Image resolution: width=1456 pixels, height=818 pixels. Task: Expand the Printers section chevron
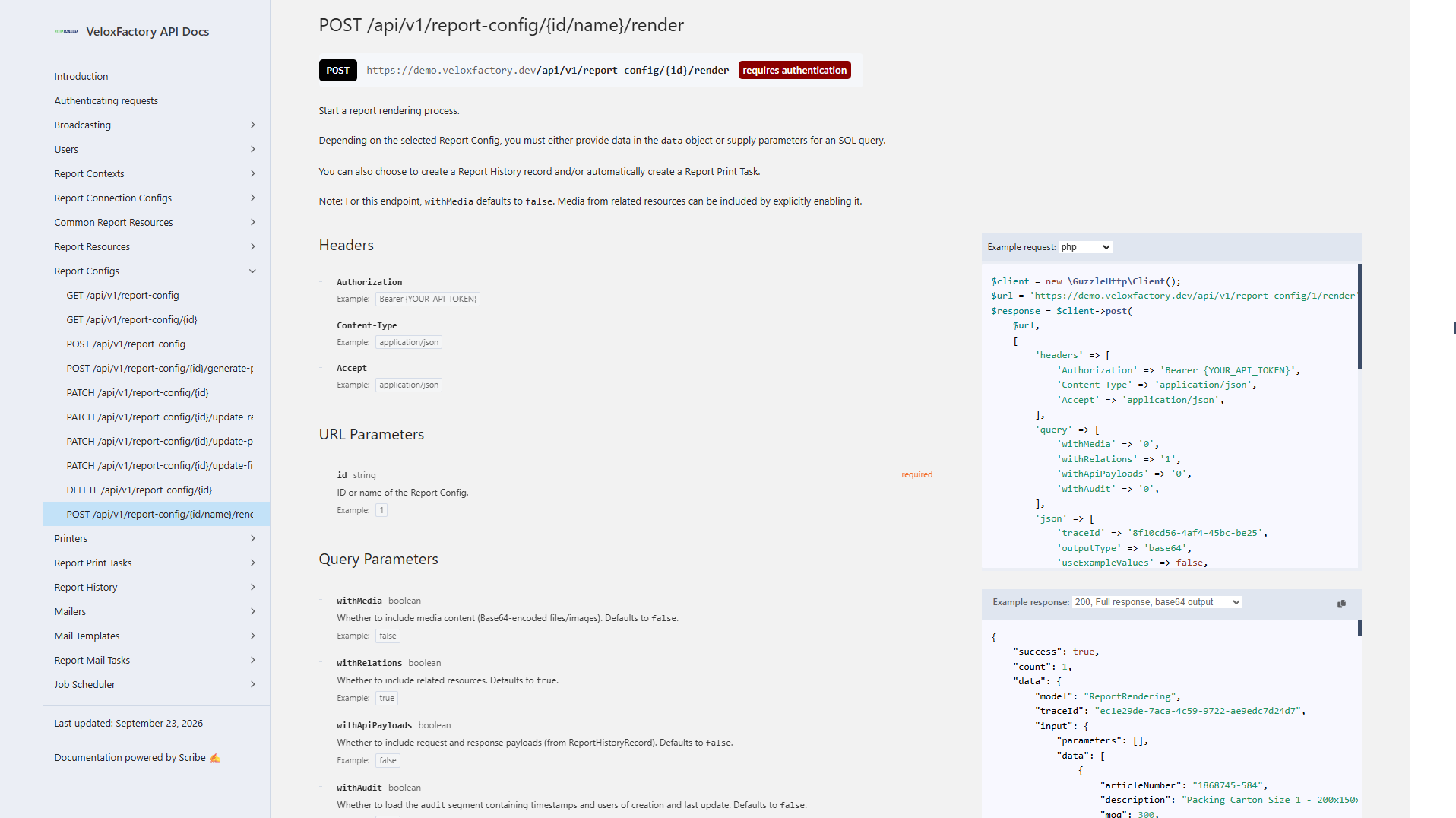[x=253, y=538]
